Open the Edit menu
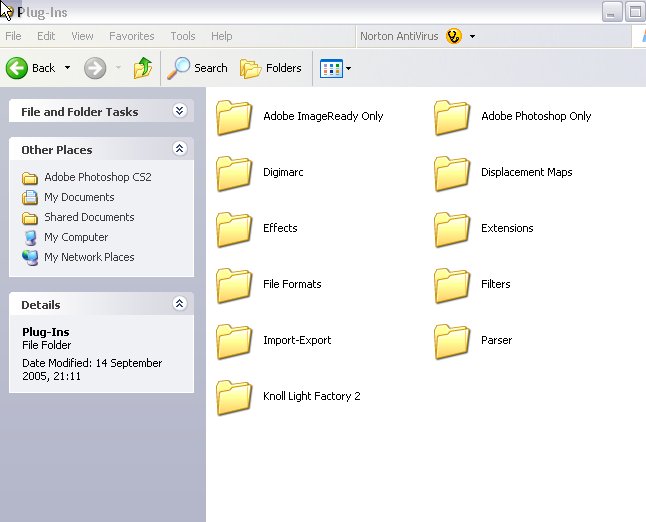 46,36
